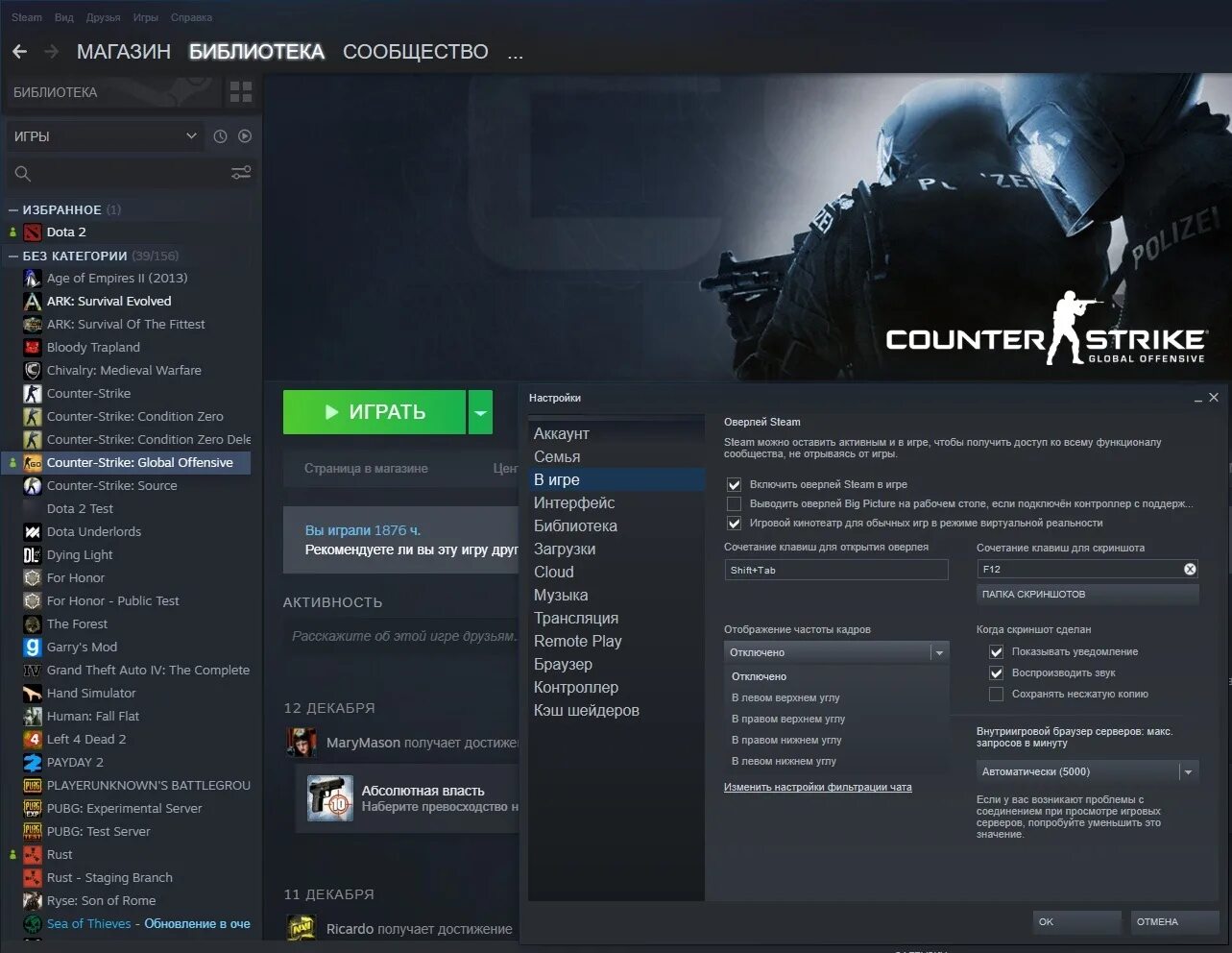The width and height of the screenshot is (1232, 953).
Task: Open Автоматически (5000) server browser dropdown
Action: (1087, 771)
